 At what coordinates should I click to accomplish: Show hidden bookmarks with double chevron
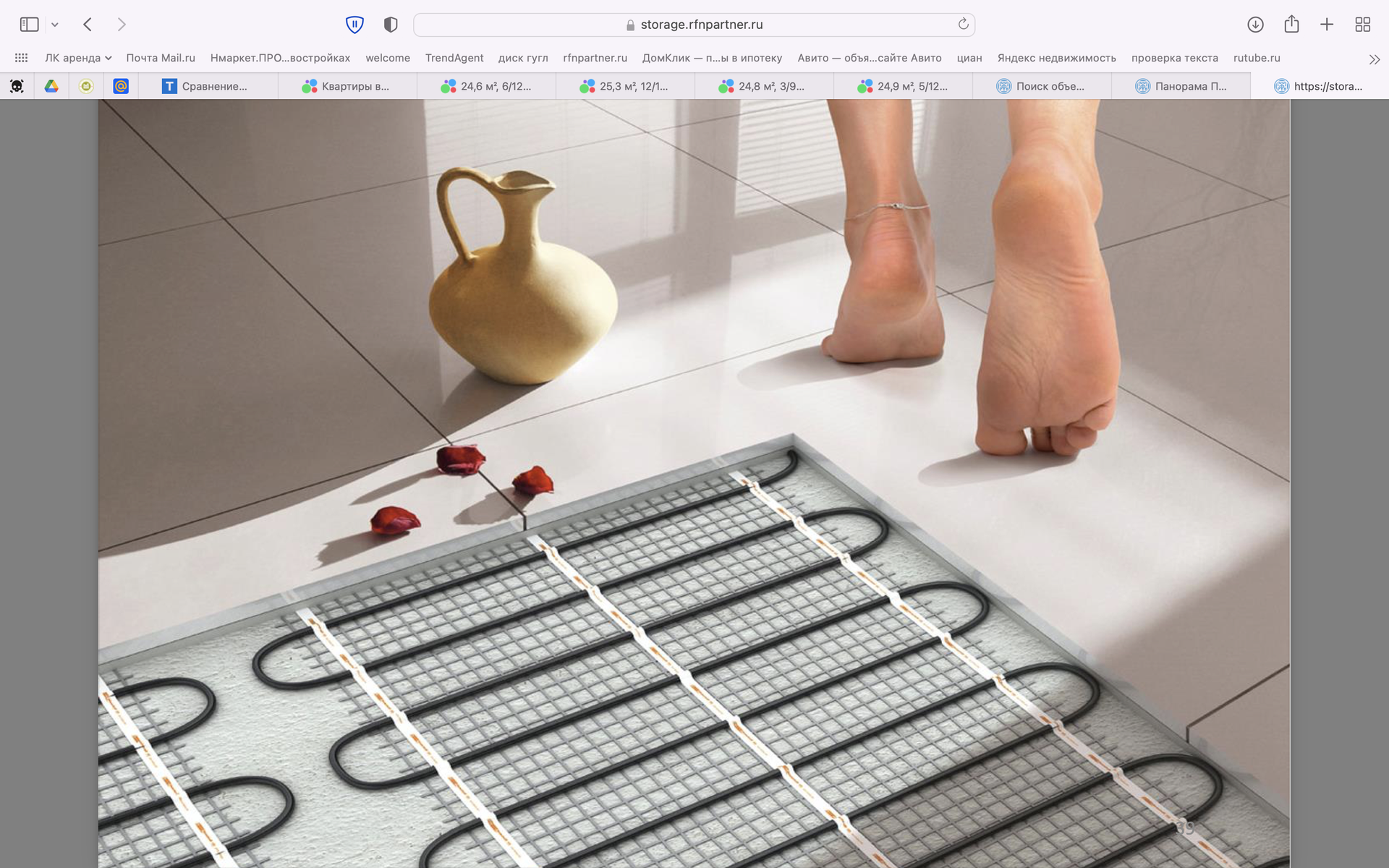[x=1375, y=59]
